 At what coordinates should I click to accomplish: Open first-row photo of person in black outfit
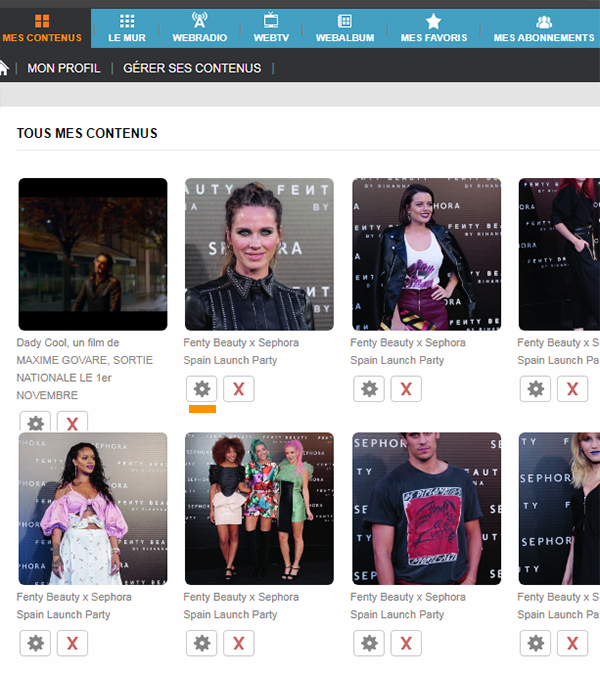pos(559,254)
